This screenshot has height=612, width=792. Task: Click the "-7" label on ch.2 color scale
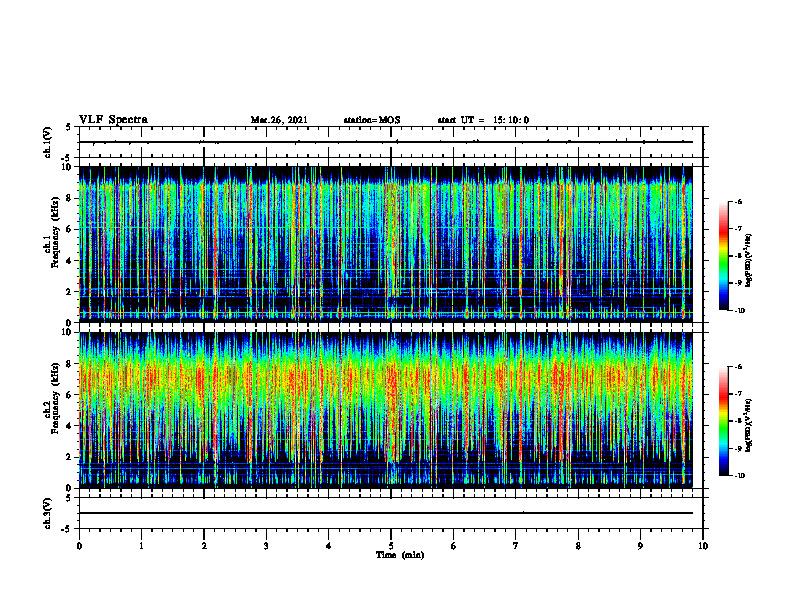point(737,394)
